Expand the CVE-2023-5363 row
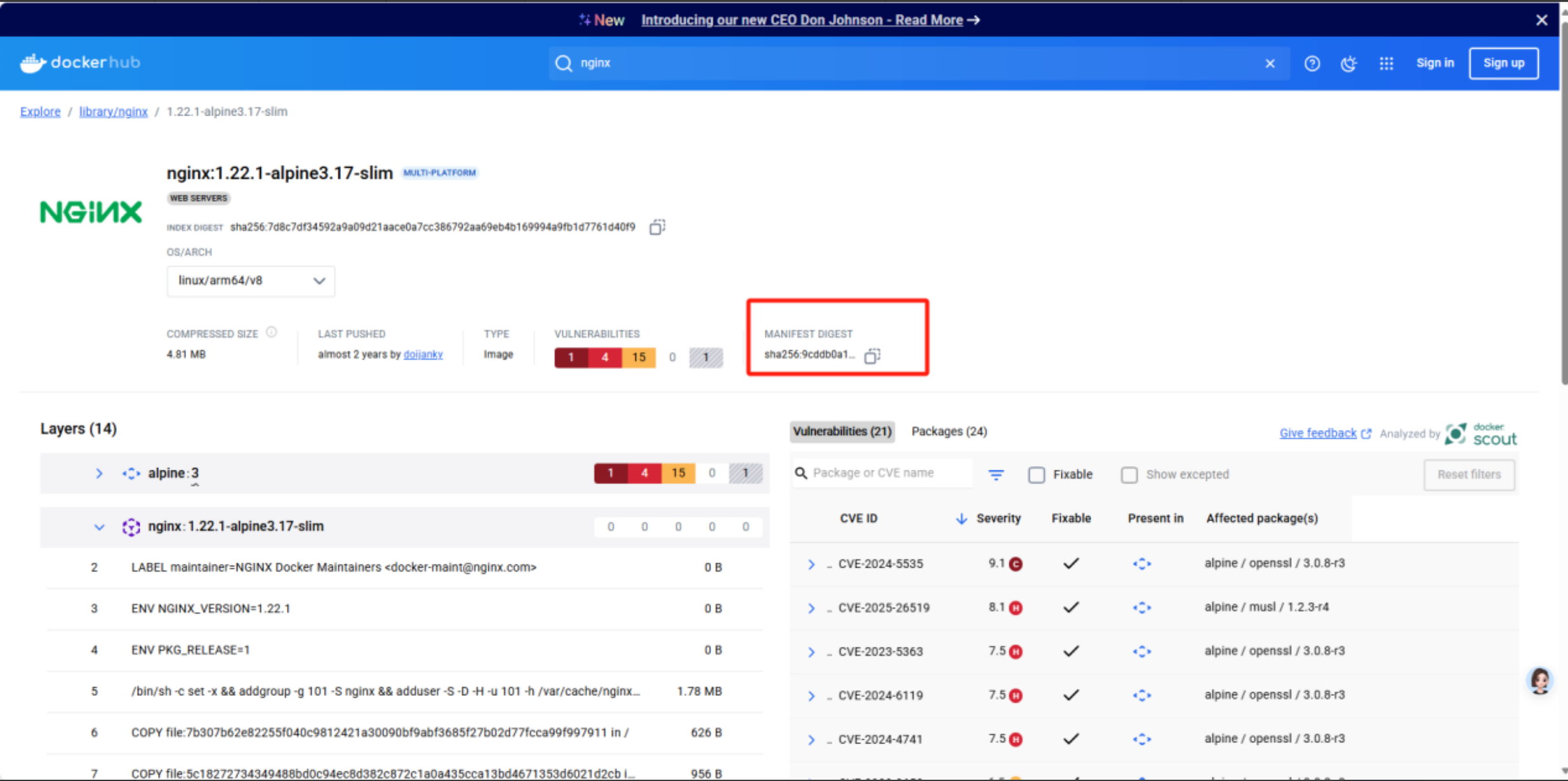This screenshot has height=781, width=1568. (x=811, y=651)
